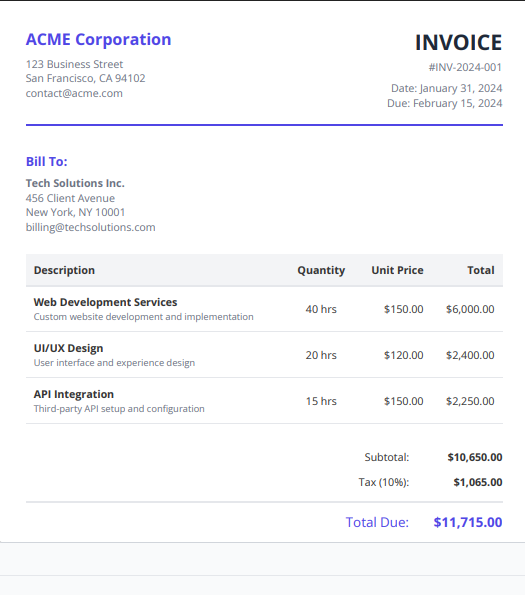525x595 pixels.
Task: Select UI/UX Design item title
Action: pyautogui.click(x=69, y=348)
